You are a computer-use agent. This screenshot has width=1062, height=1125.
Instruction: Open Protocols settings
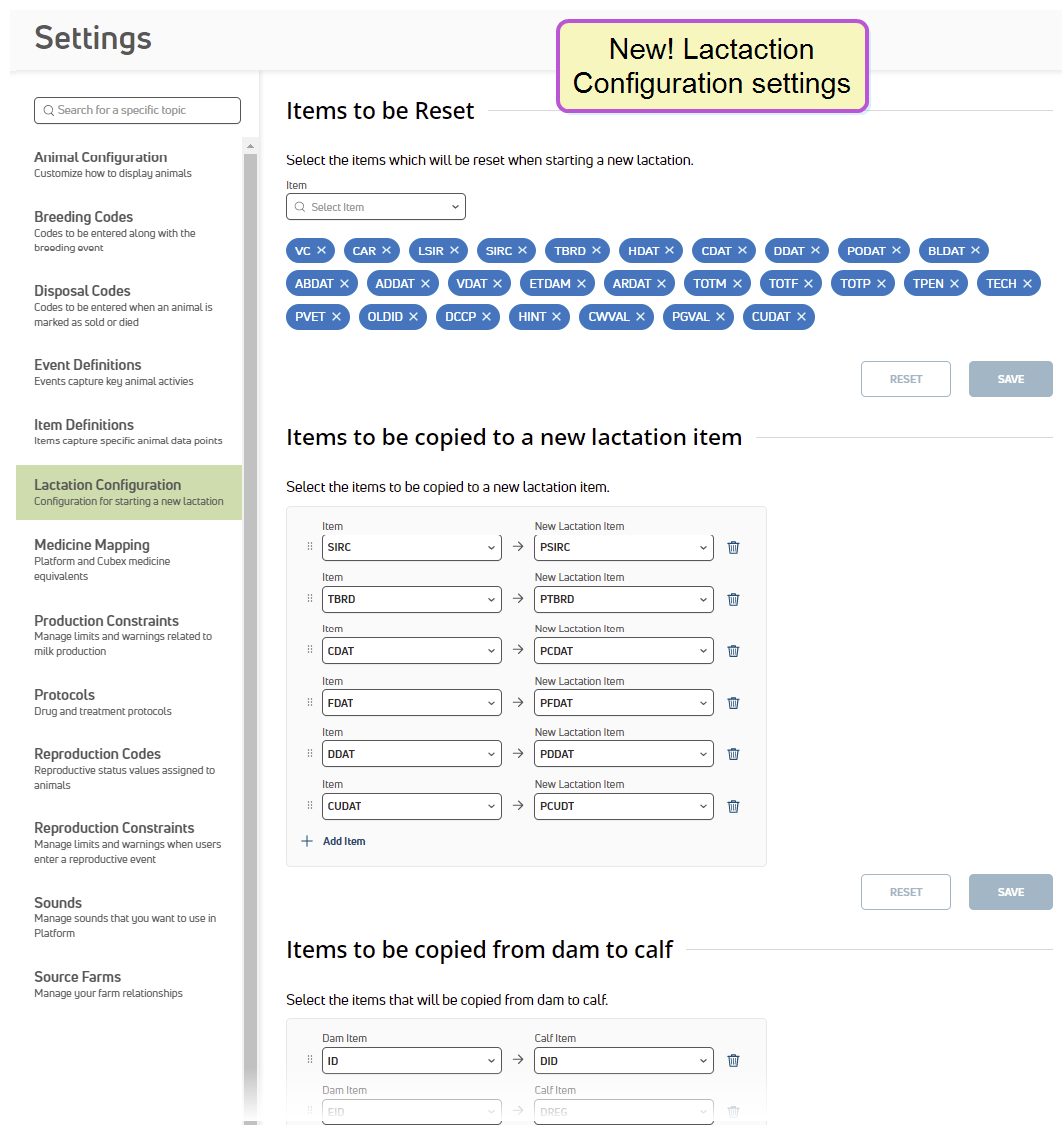[129, 702]
